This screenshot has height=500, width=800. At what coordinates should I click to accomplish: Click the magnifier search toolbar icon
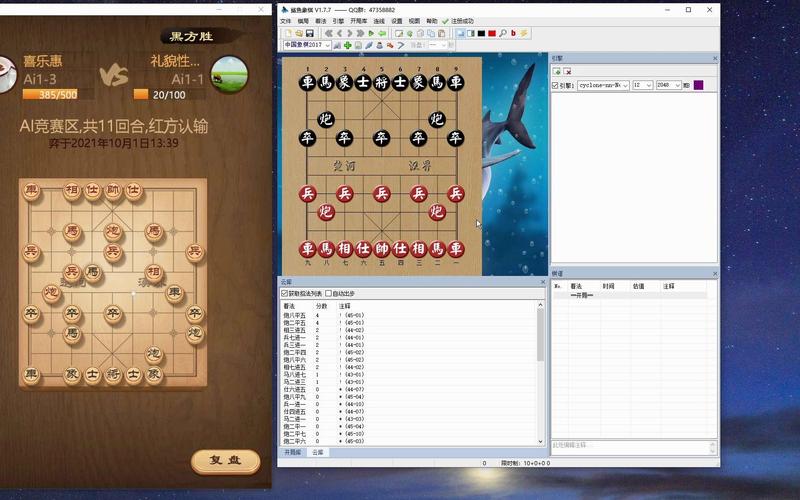(503, 33)
